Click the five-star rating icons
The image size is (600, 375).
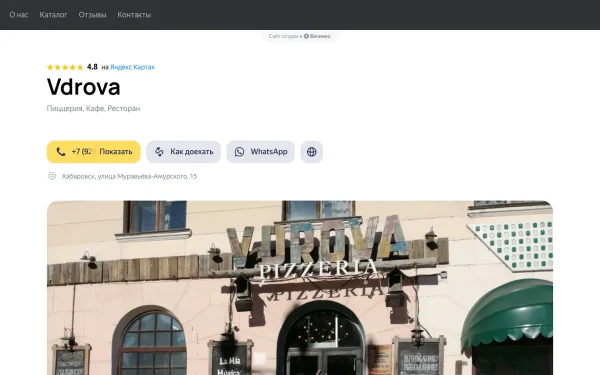click(x=65, y=67)
